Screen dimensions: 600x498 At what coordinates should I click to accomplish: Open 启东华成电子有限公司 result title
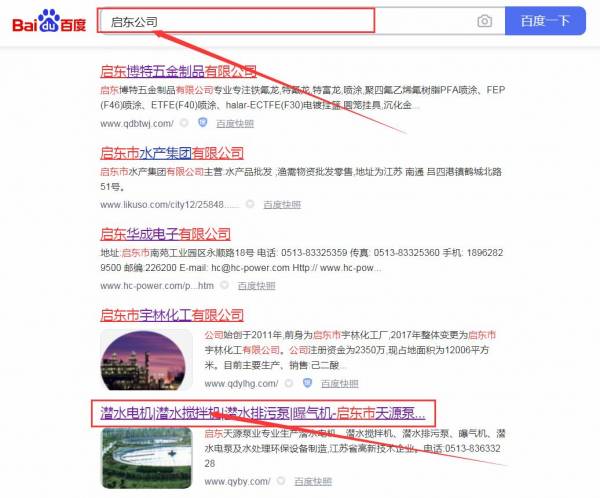click(165, 234)
